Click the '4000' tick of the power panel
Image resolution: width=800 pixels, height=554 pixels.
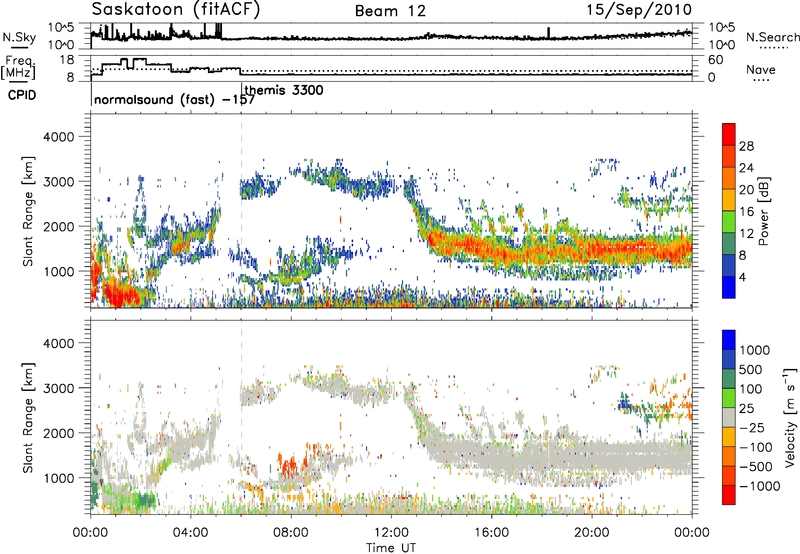click(x=59, y=136)
